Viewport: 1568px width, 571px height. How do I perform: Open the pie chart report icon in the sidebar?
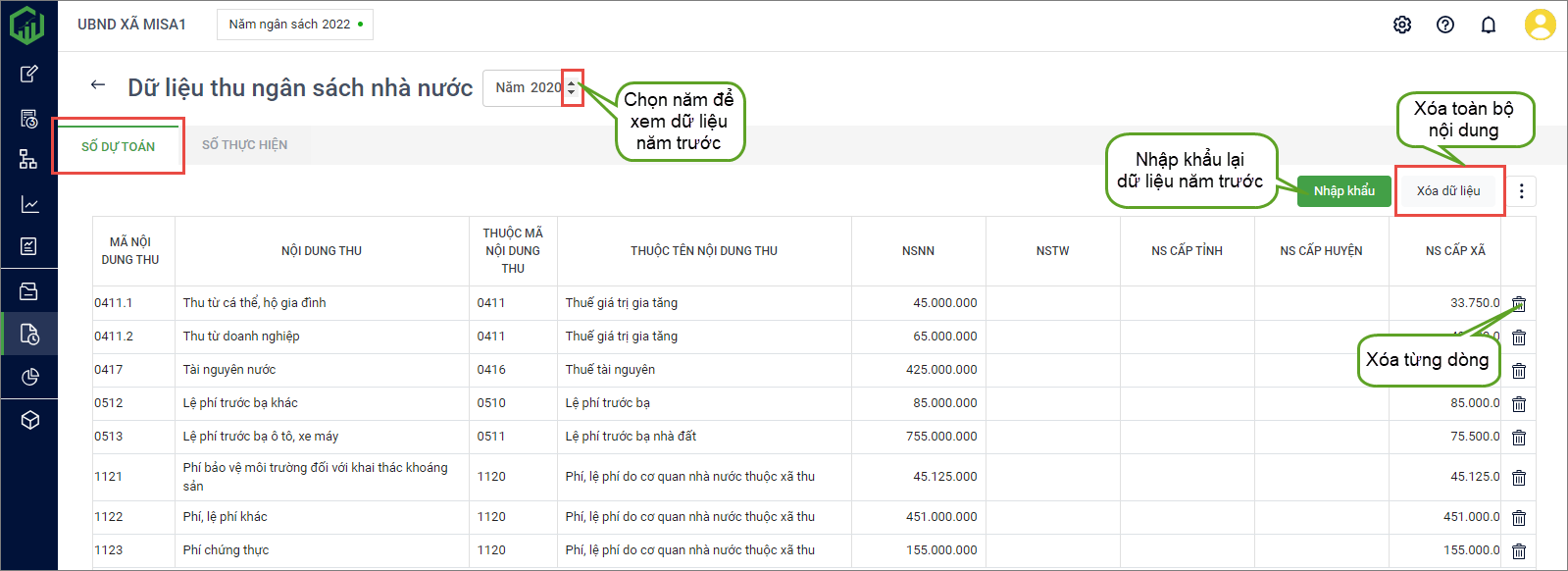pyautogui.click(x=29, y=377)
